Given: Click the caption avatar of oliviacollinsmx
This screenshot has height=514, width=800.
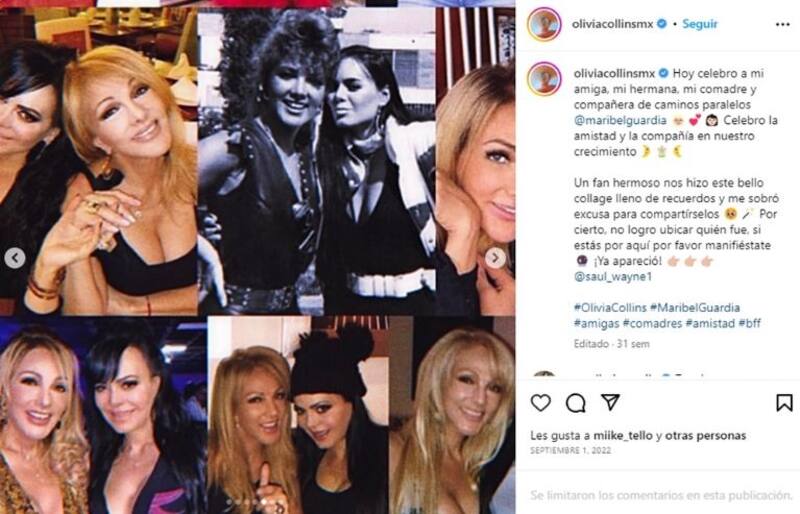Looking at the screenshot, I should point(544,79).
